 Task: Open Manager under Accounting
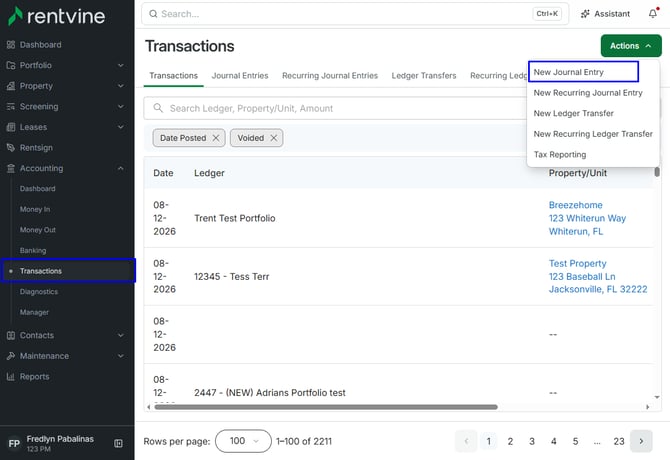[x=34, y=312]
